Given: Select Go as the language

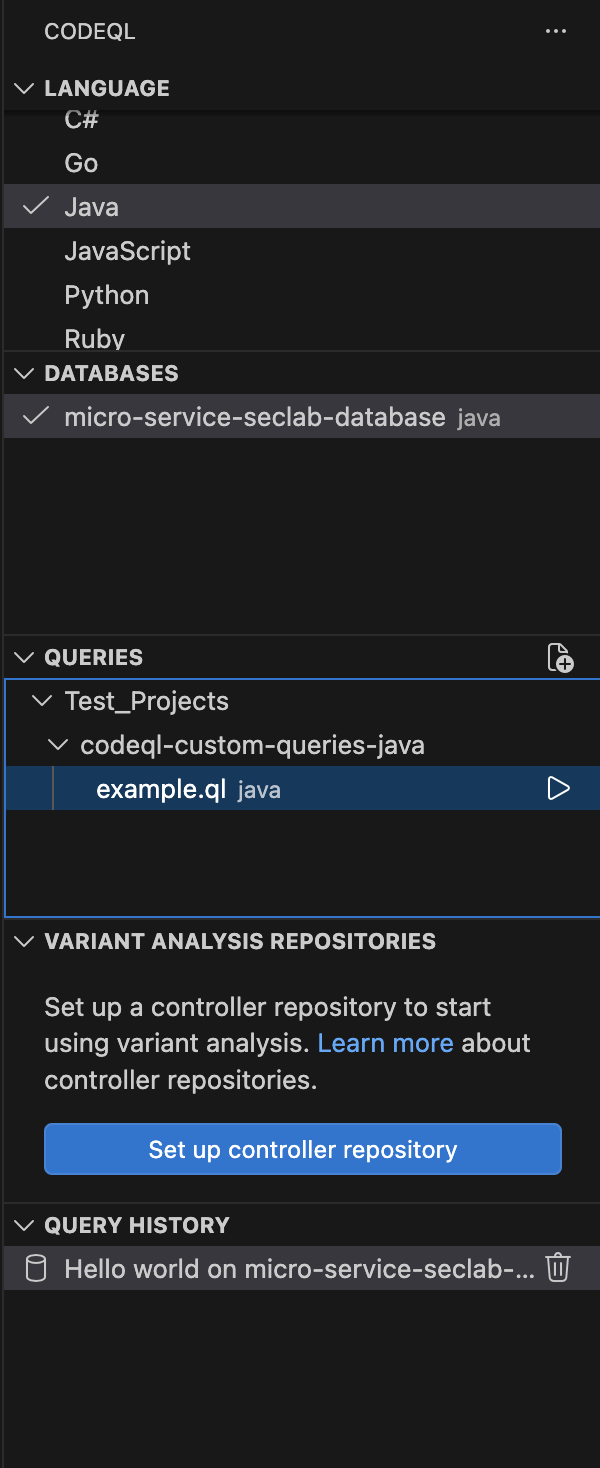Looking at the screenshot, I should (81, 163).
